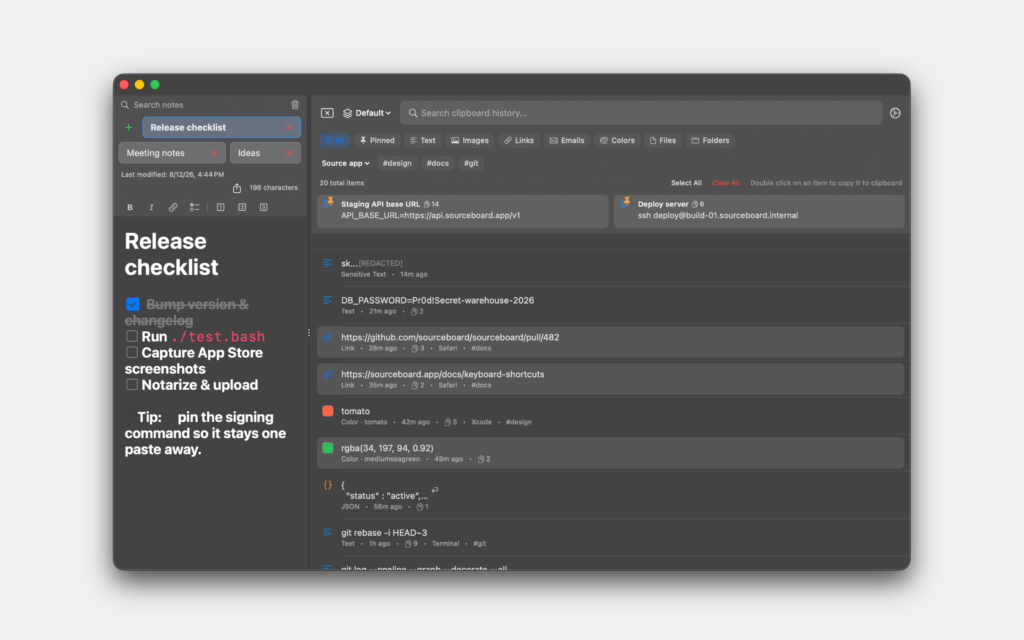This screenshot has height=640, width=1024.
Task: Click the link icon of the keyboard-shortcuts URL item
Action: (x=328, y=374)
